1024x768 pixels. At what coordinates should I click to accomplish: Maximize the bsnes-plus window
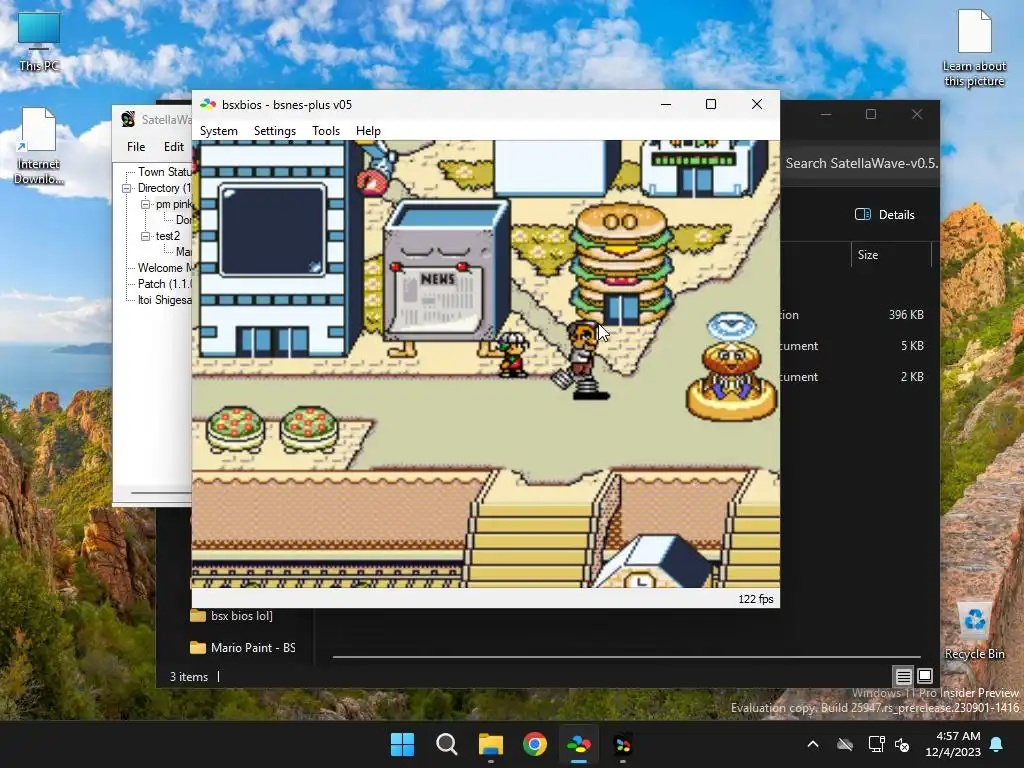[x=711, y=104]
